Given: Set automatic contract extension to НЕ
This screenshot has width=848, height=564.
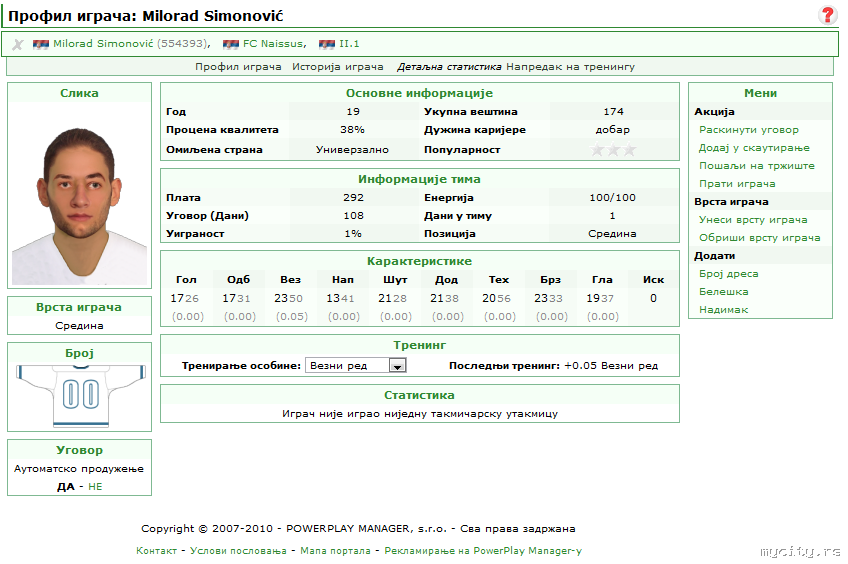Looking at the screenshot, I should tap(95, 487).
